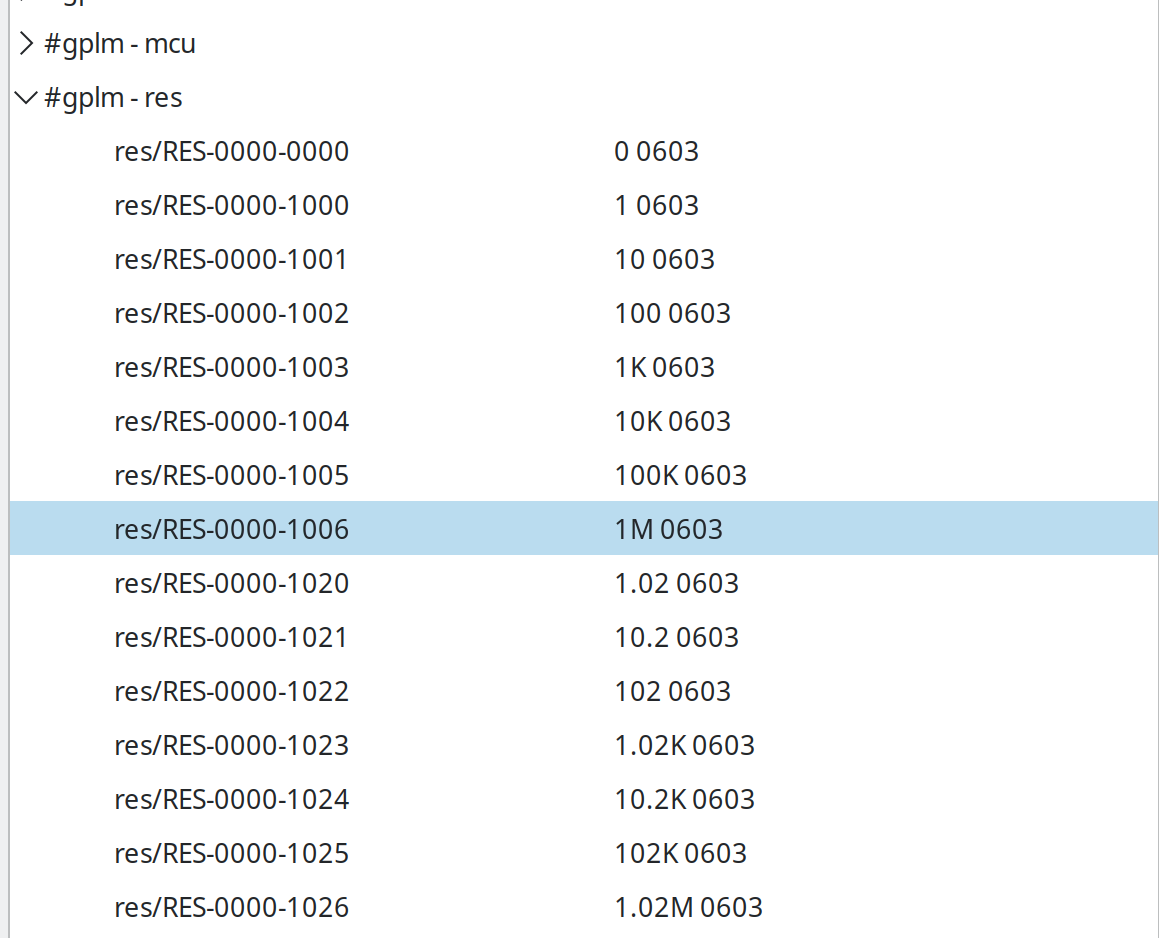
Task: Select the res/RES-0000-1005 part
Action: (x=231, y=476)
